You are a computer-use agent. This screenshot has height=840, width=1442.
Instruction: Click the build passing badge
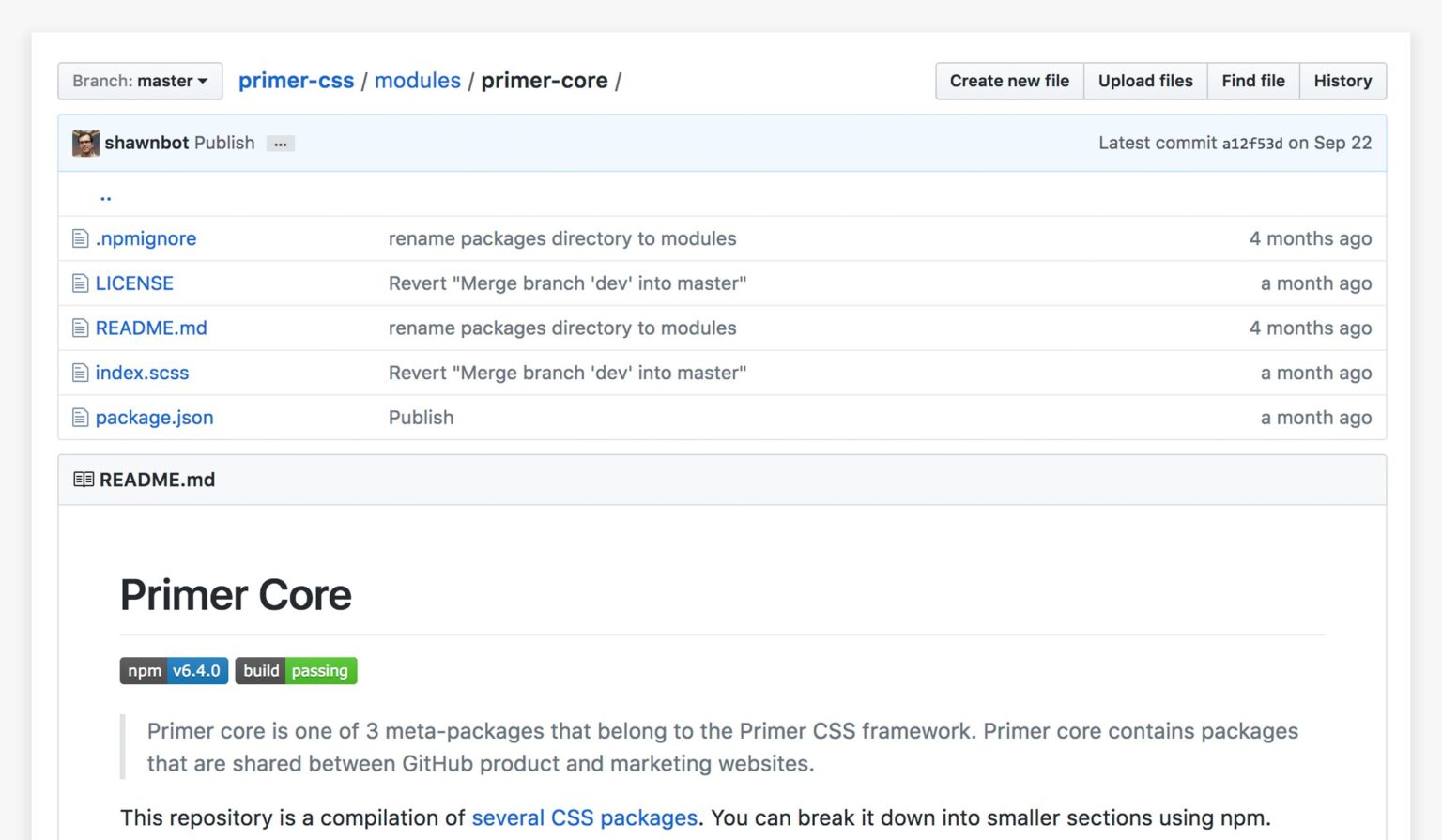[x=296, y=671]
